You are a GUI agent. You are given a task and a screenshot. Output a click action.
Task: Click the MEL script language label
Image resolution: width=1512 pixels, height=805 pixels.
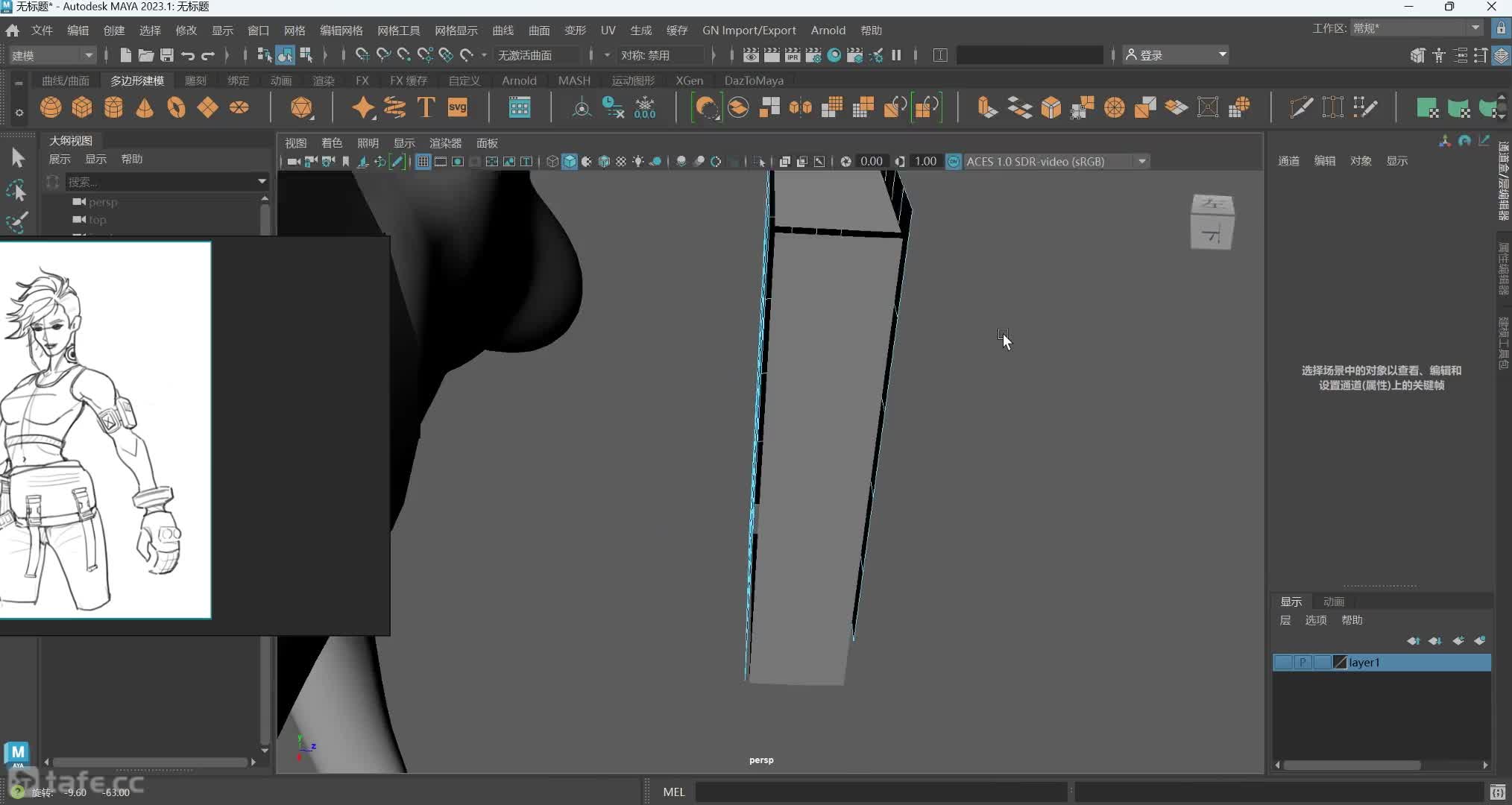673,792
